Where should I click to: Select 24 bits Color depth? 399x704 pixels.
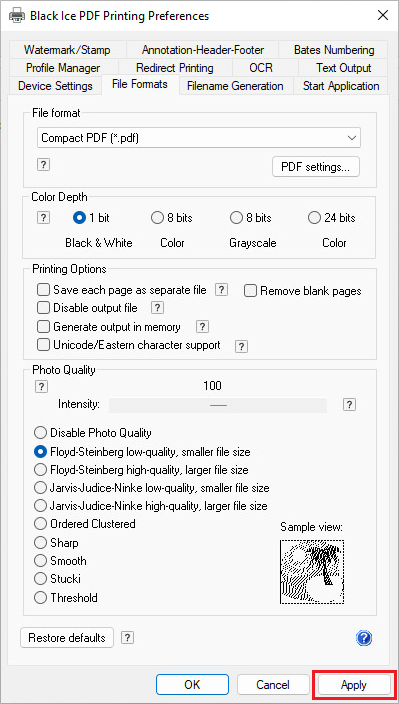[314, 218]
